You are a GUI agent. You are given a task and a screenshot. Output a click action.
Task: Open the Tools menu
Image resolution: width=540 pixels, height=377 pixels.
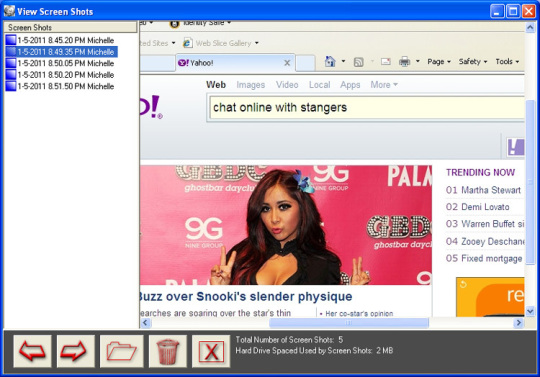(x=507, y=62)
